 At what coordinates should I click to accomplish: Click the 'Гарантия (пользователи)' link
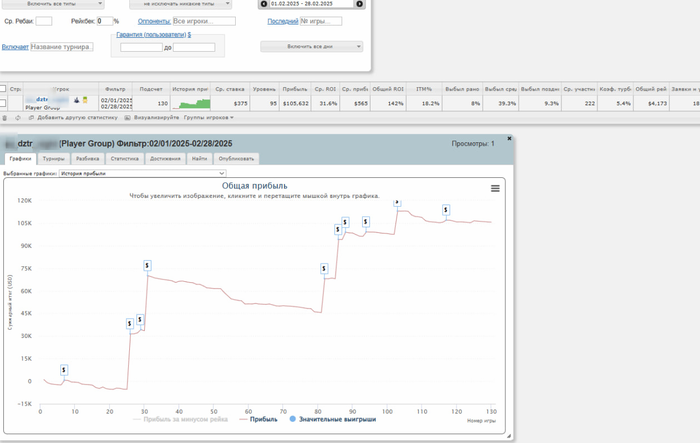pos(151,35)
